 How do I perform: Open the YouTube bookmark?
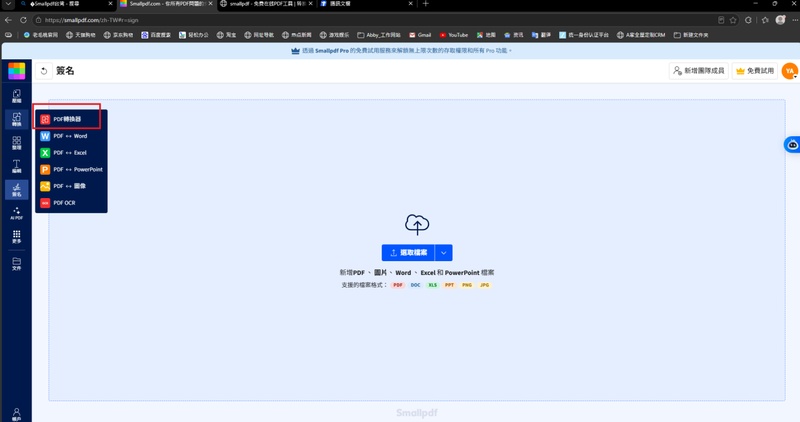click(x=454, y=35)
